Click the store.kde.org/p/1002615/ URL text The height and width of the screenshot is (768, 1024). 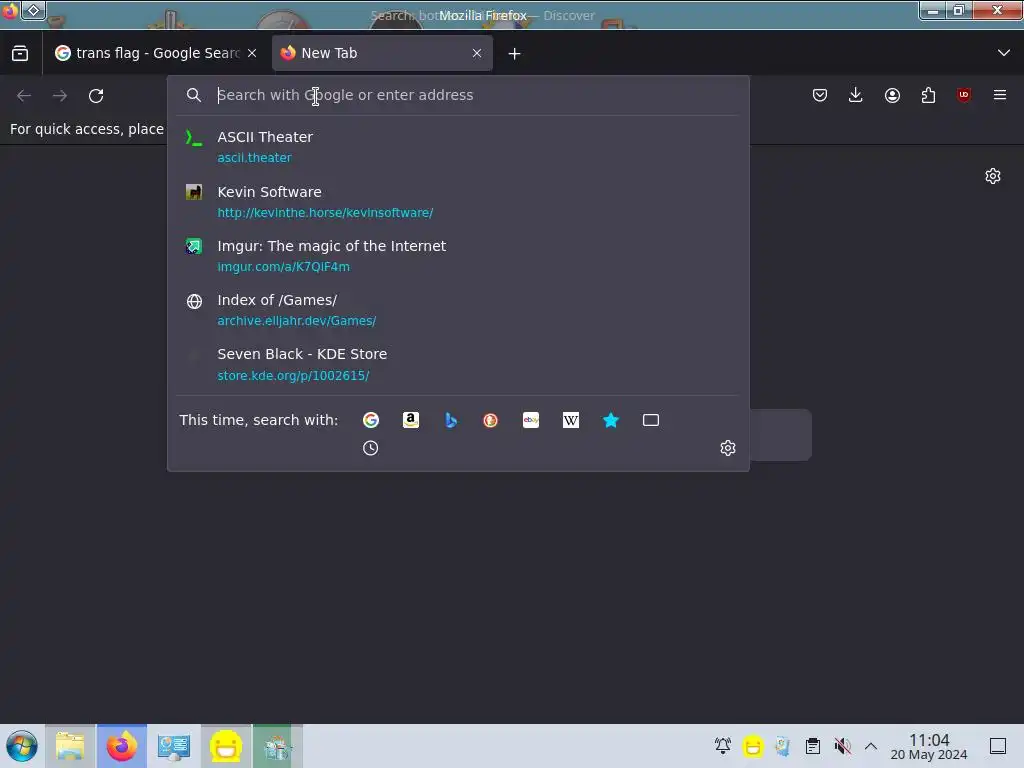tap(293, 376)
